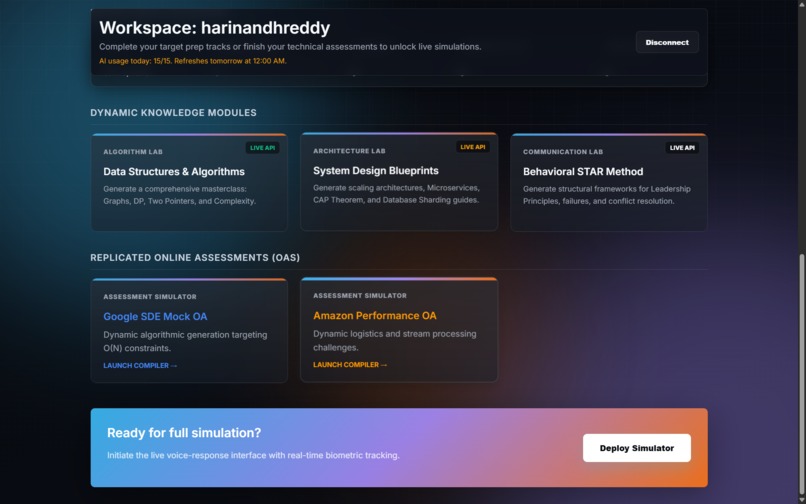The width and height of the screenshot is (806, 504).
Task: Click the Dynamic Knowledge Modules heading
Action: (x=173, y=113)
